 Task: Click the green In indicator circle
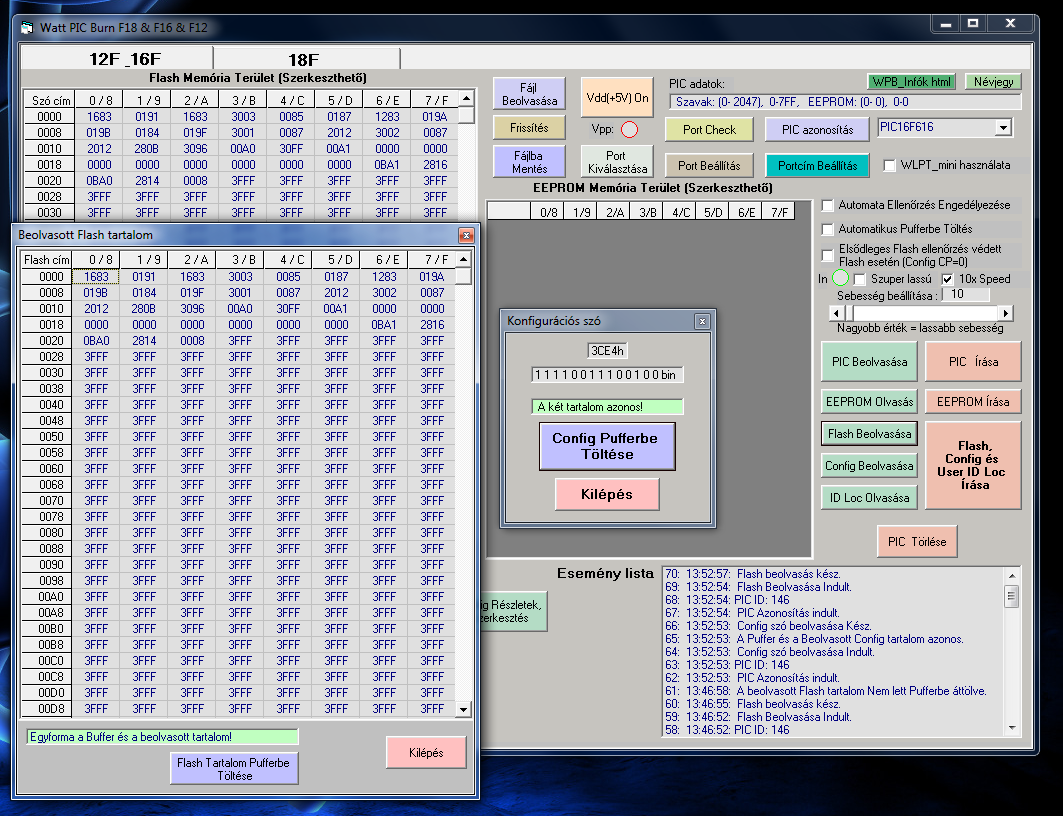[840, 279]
